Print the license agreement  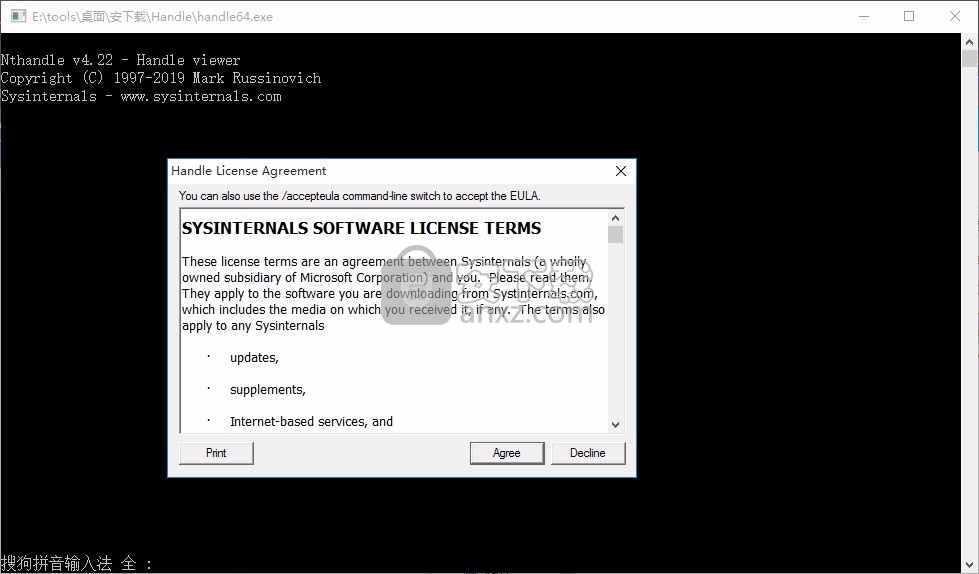point(216,453)
